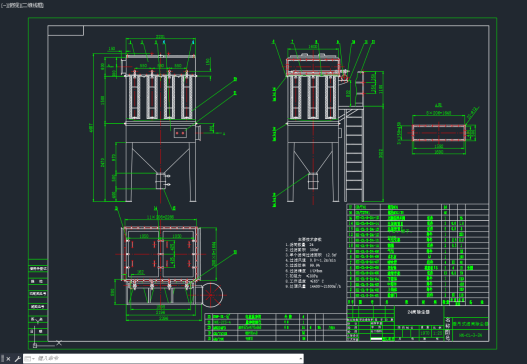Screen dimensions: 527x364
Task: Open the recent commands dropdown in command line
Action: click(x=29, y=359)
